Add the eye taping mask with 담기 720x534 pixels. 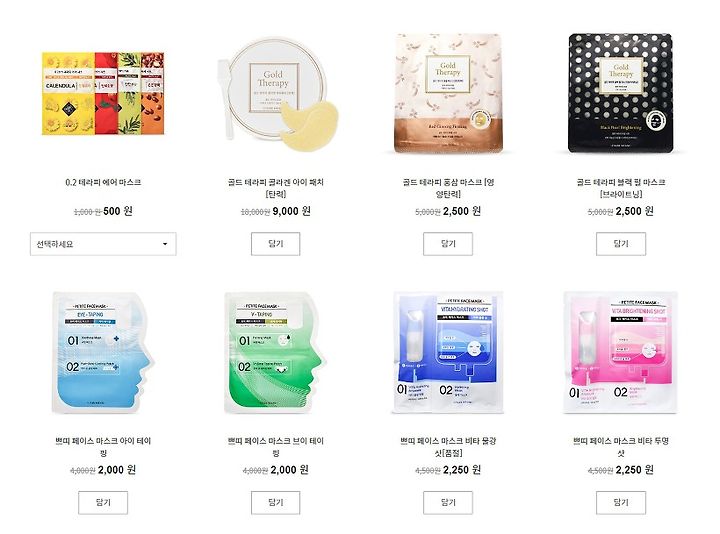click(103, 503)
